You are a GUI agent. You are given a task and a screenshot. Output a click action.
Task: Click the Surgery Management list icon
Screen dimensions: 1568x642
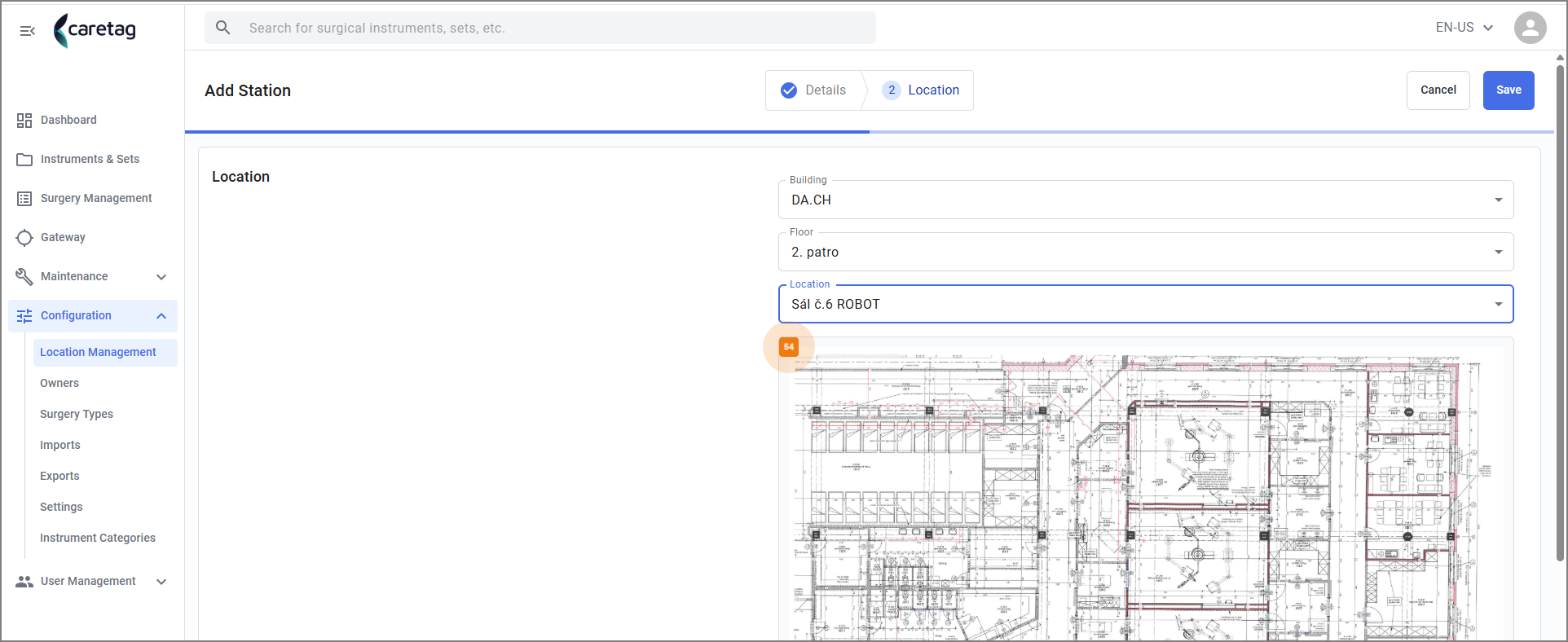[24, 199]
